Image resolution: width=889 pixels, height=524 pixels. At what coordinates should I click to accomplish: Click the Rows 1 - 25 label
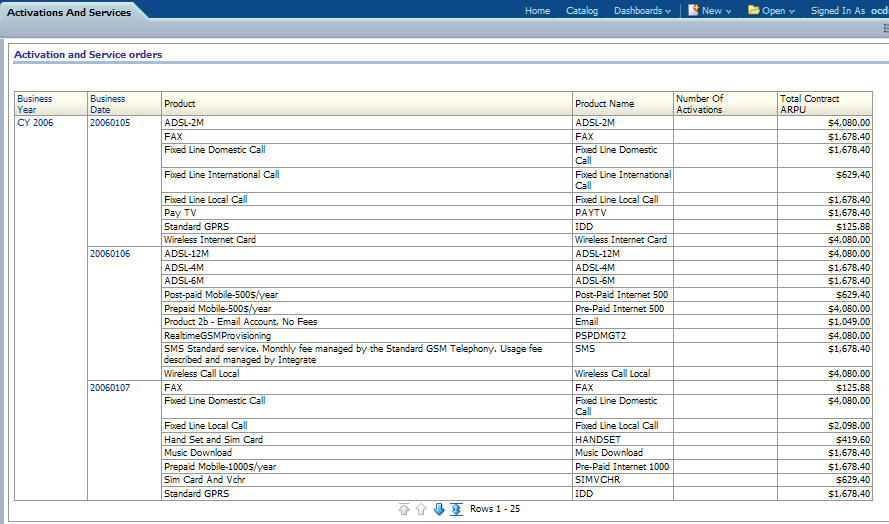tap(495, 509)
